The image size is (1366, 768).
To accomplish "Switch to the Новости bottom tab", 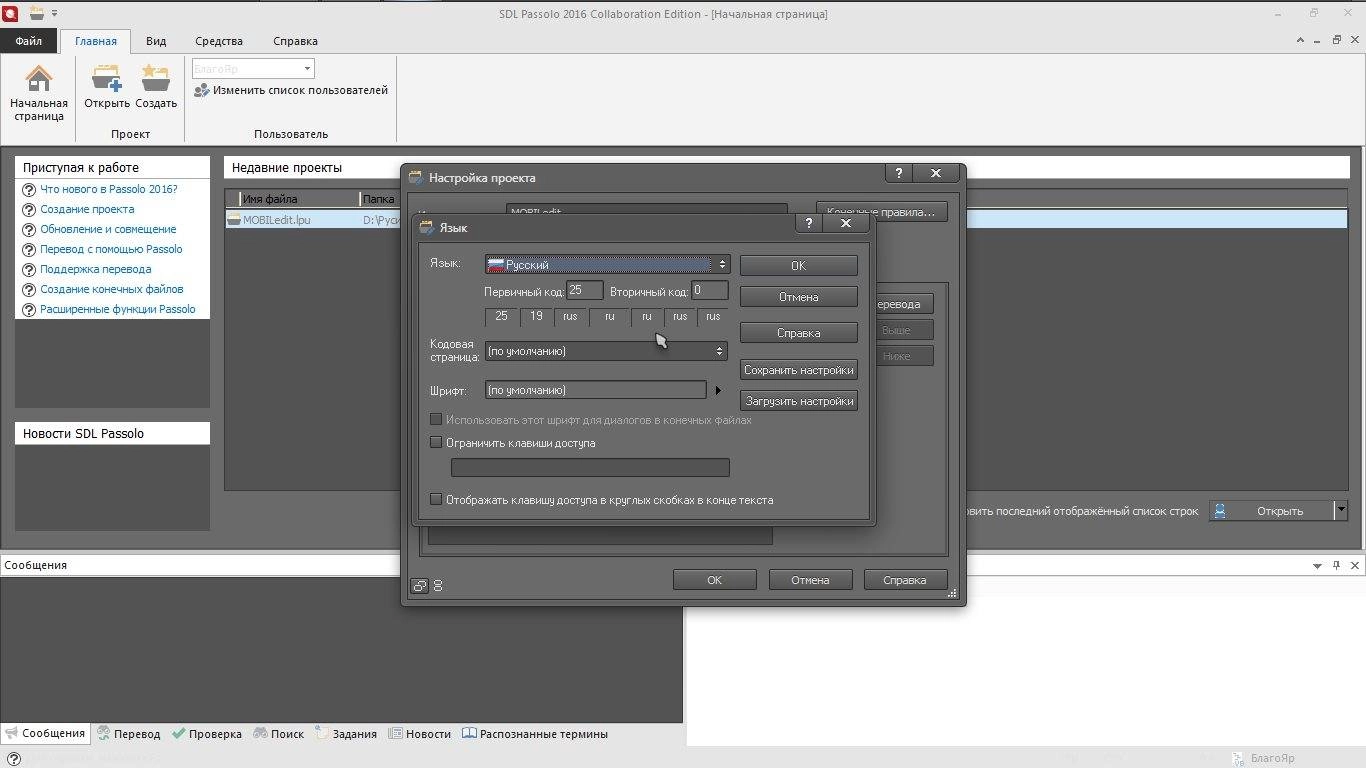I will point(420,734).
